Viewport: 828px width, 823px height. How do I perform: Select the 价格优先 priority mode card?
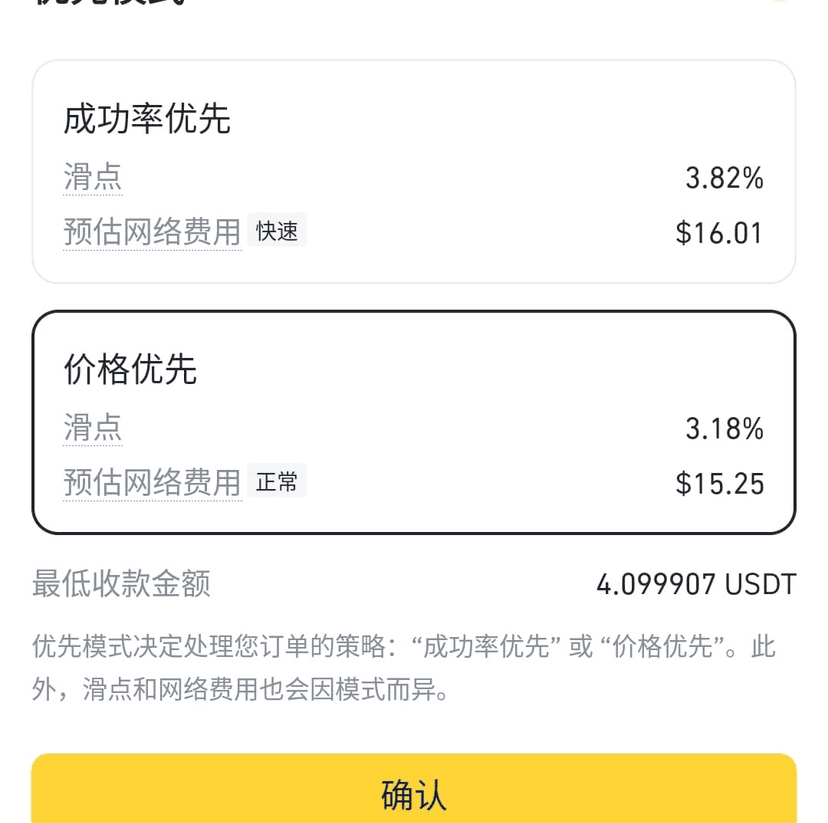point(413,422)
